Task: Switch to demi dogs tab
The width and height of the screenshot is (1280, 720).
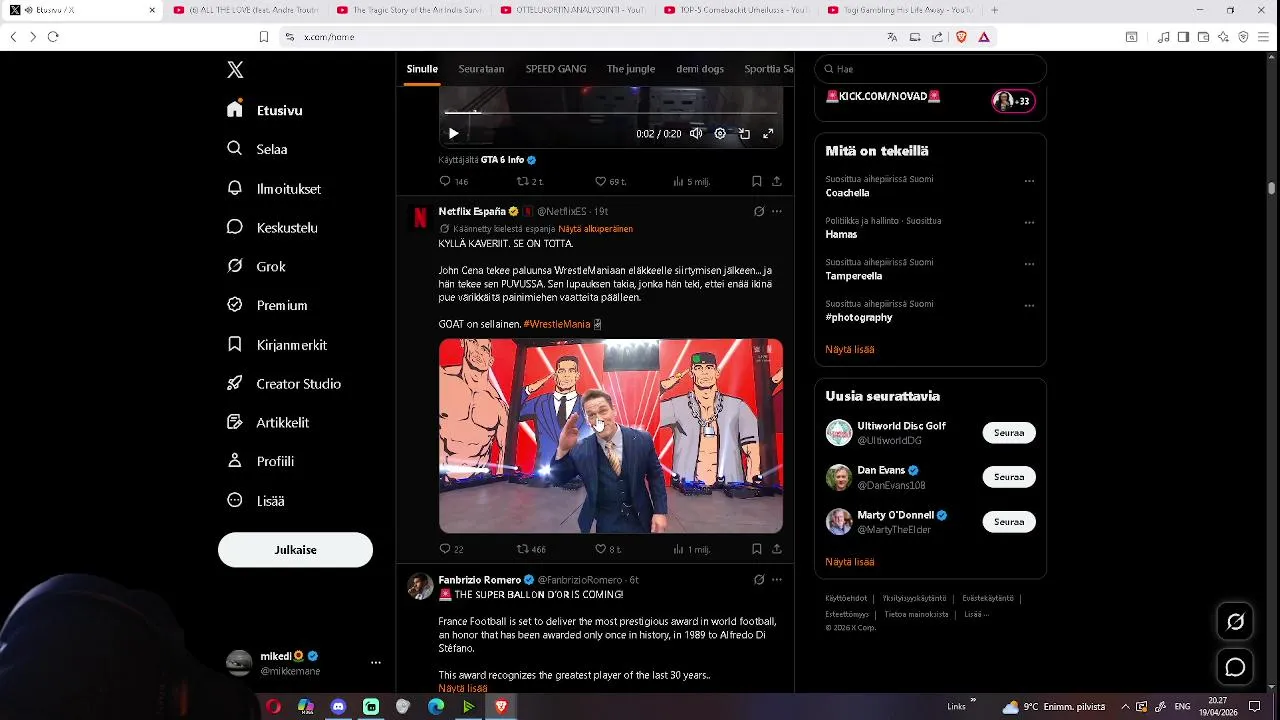Action: click(700, 69)
